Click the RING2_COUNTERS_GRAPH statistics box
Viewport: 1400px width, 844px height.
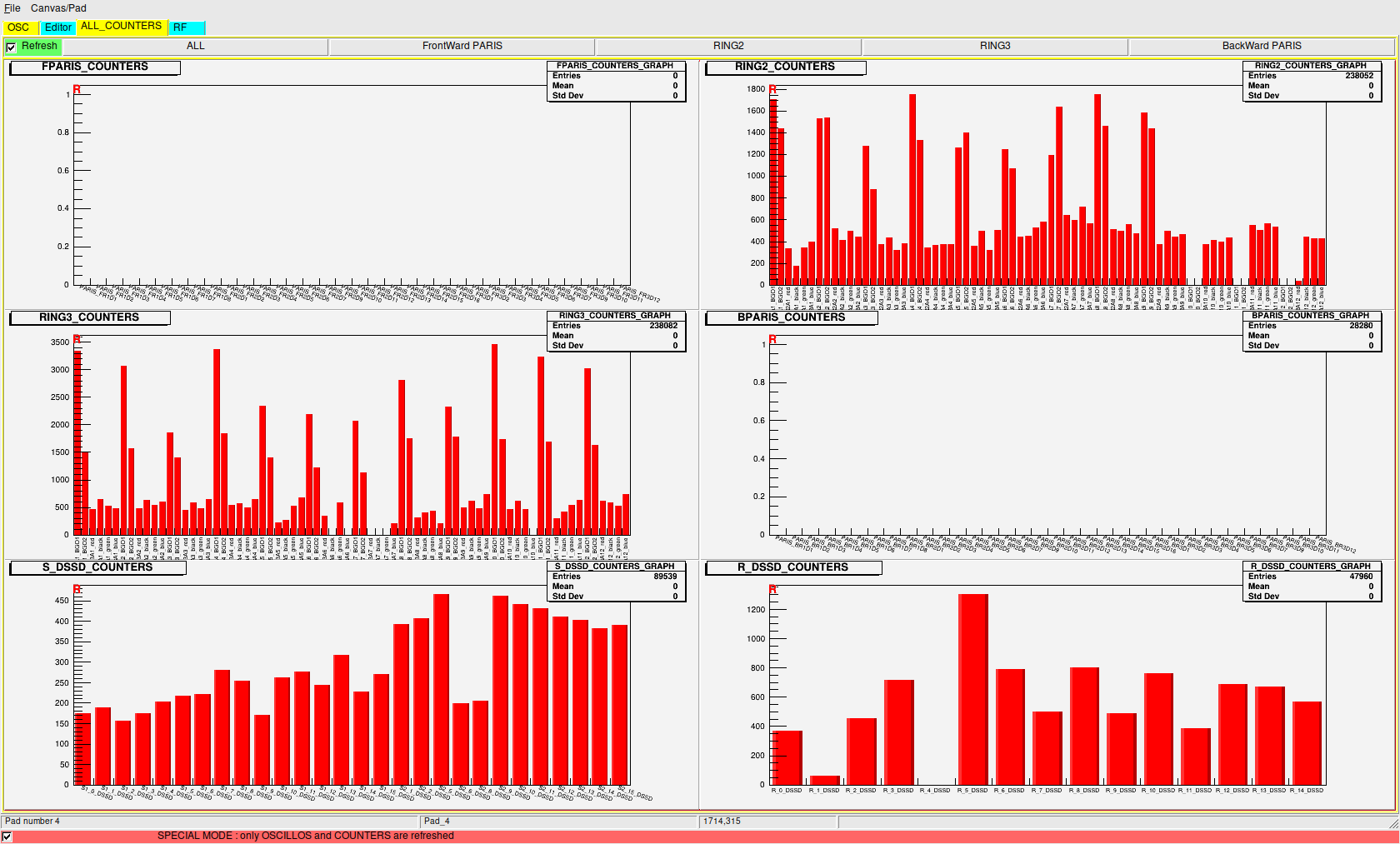(x=1311, y=80)
